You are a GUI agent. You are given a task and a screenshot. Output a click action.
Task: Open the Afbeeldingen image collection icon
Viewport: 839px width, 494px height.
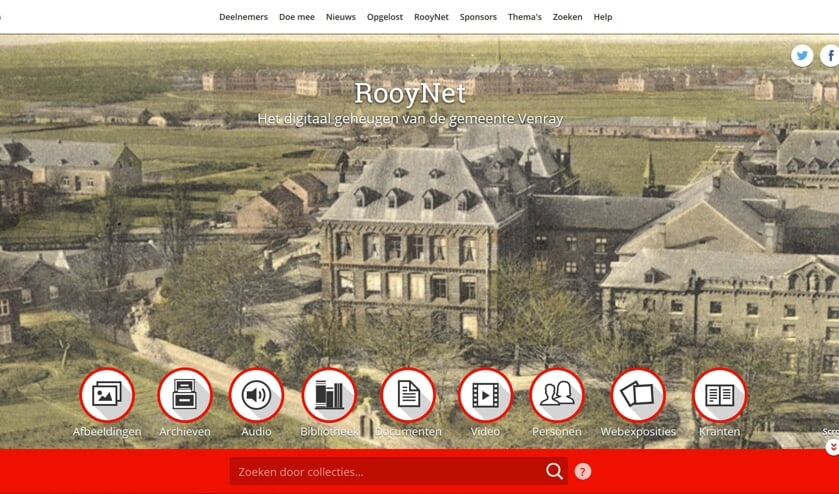107,396
